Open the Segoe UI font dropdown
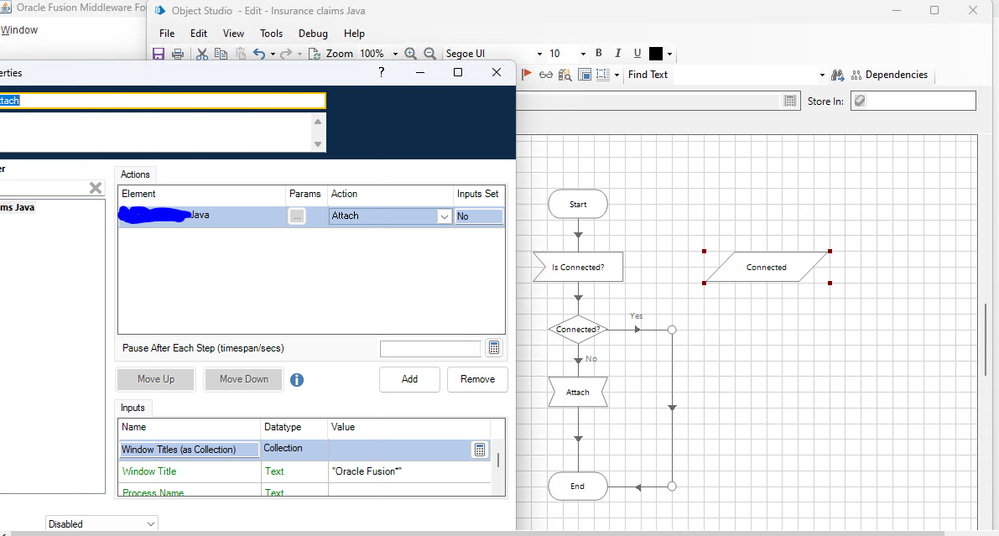Image resolution: width=999 pixels, height=536 pixels. (540, 54)
